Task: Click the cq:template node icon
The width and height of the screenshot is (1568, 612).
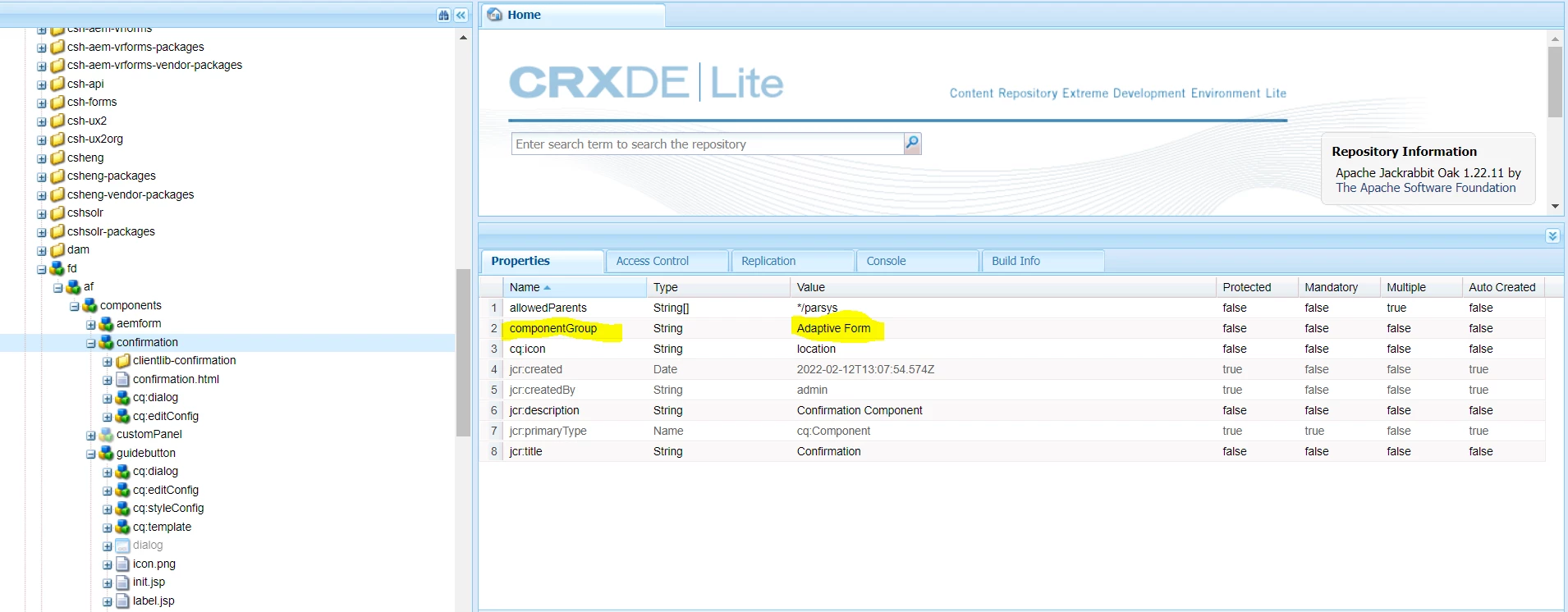Action: tap(123, 527)
